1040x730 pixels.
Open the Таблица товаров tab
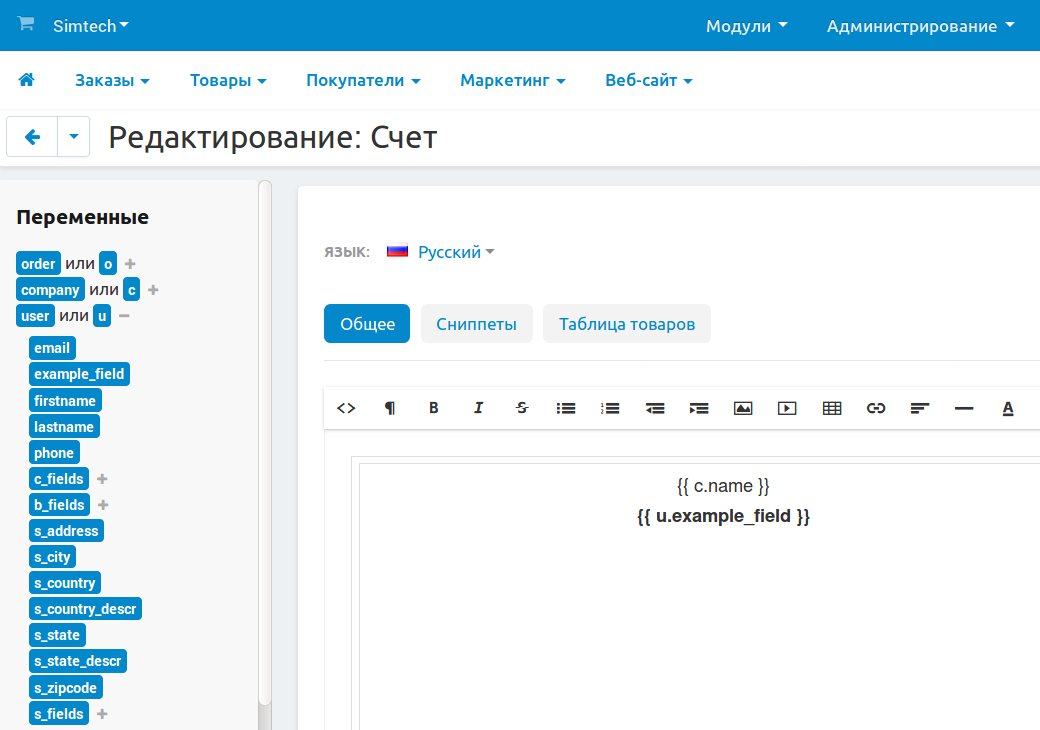[x=626, y=324]
